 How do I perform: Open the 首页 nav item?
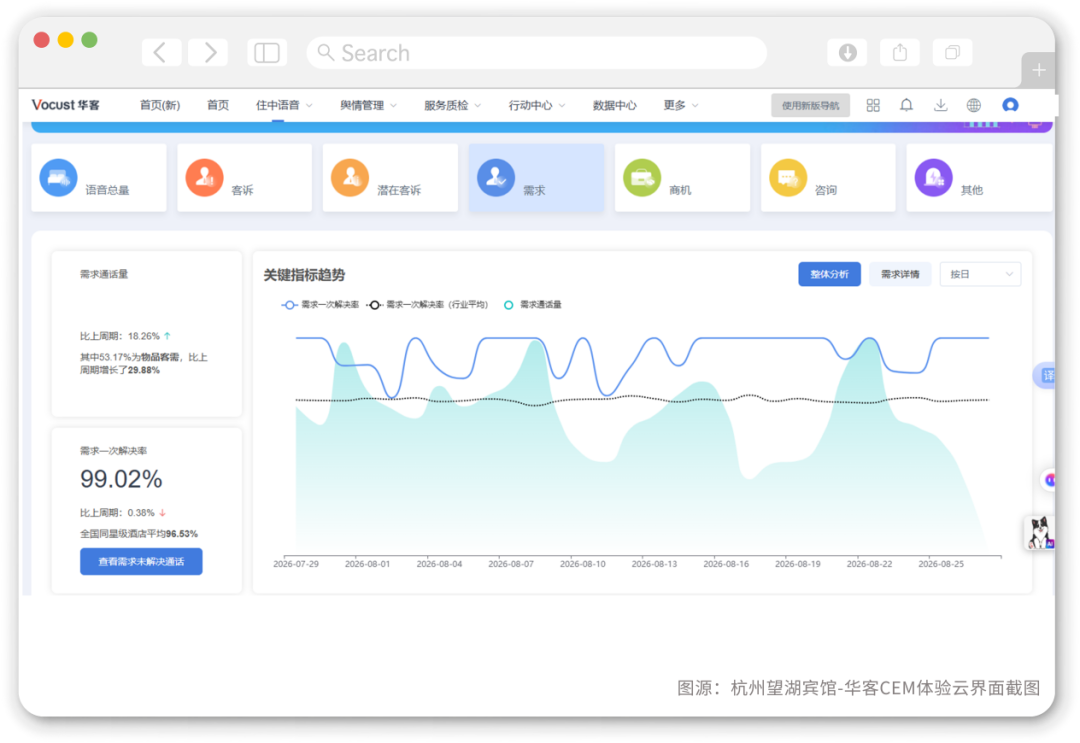(218, 105)
